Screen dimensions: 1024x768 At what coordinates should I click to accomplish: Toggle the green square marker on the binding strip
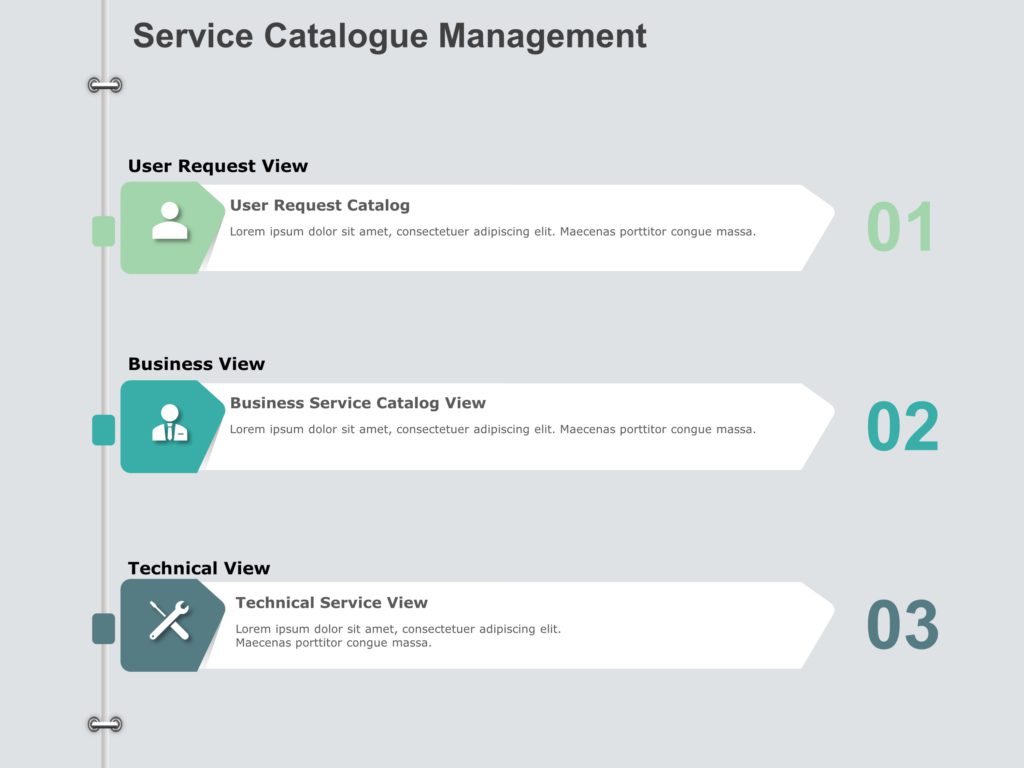pyautogui.click(x=102, y=229)
